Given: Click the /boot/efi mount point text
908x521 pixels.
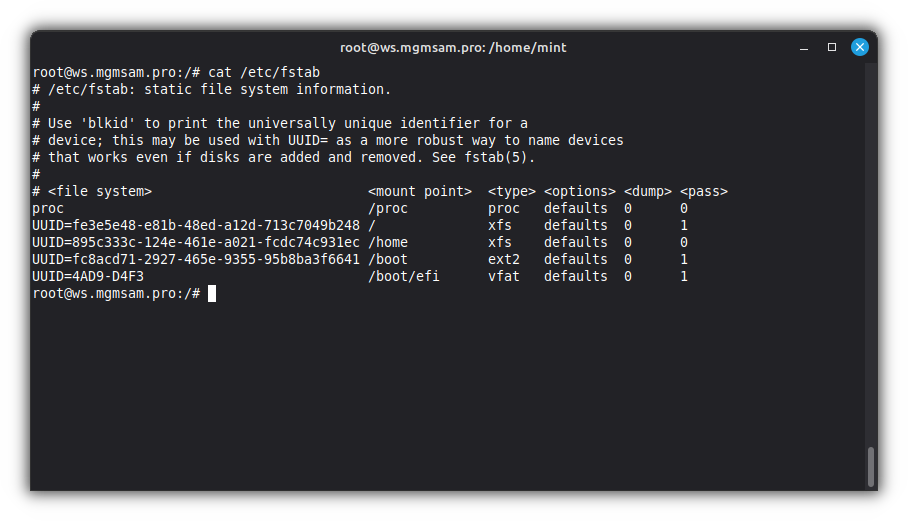Looking at the screenshot, I should [x=404, y=276].
